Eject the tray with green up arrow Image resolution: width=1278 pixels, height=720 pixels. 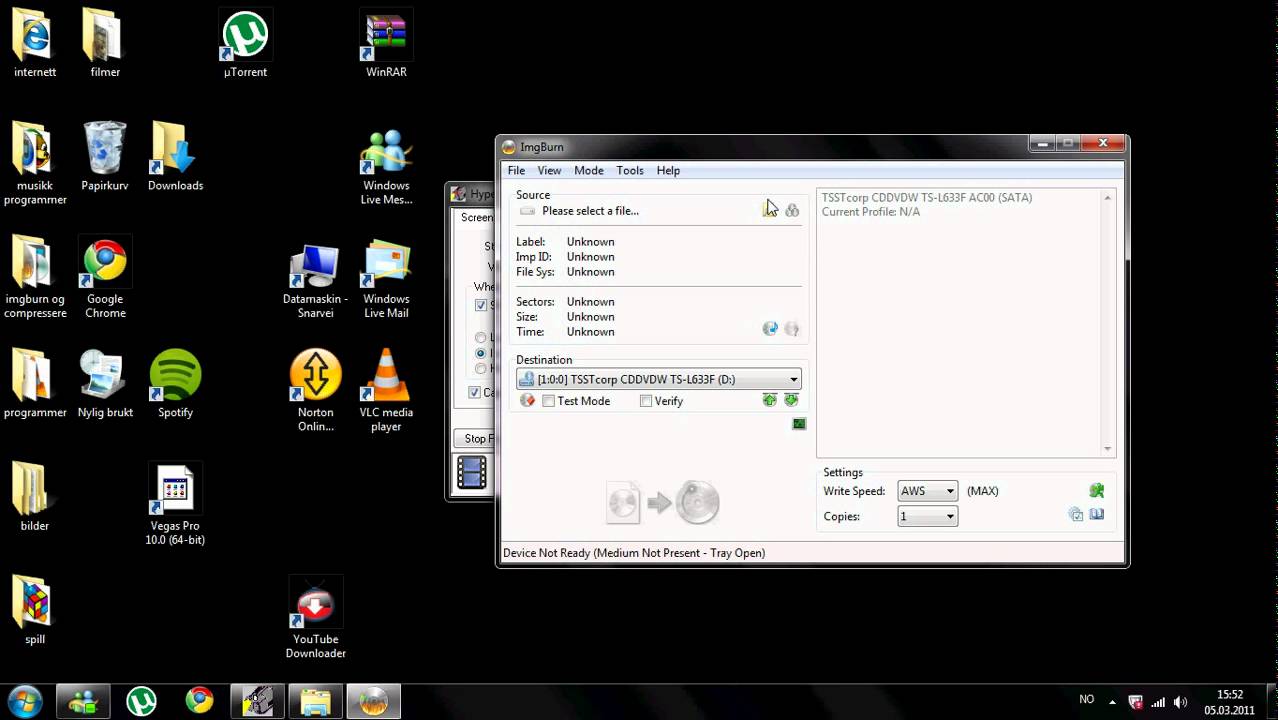click(x=769, y=400)
